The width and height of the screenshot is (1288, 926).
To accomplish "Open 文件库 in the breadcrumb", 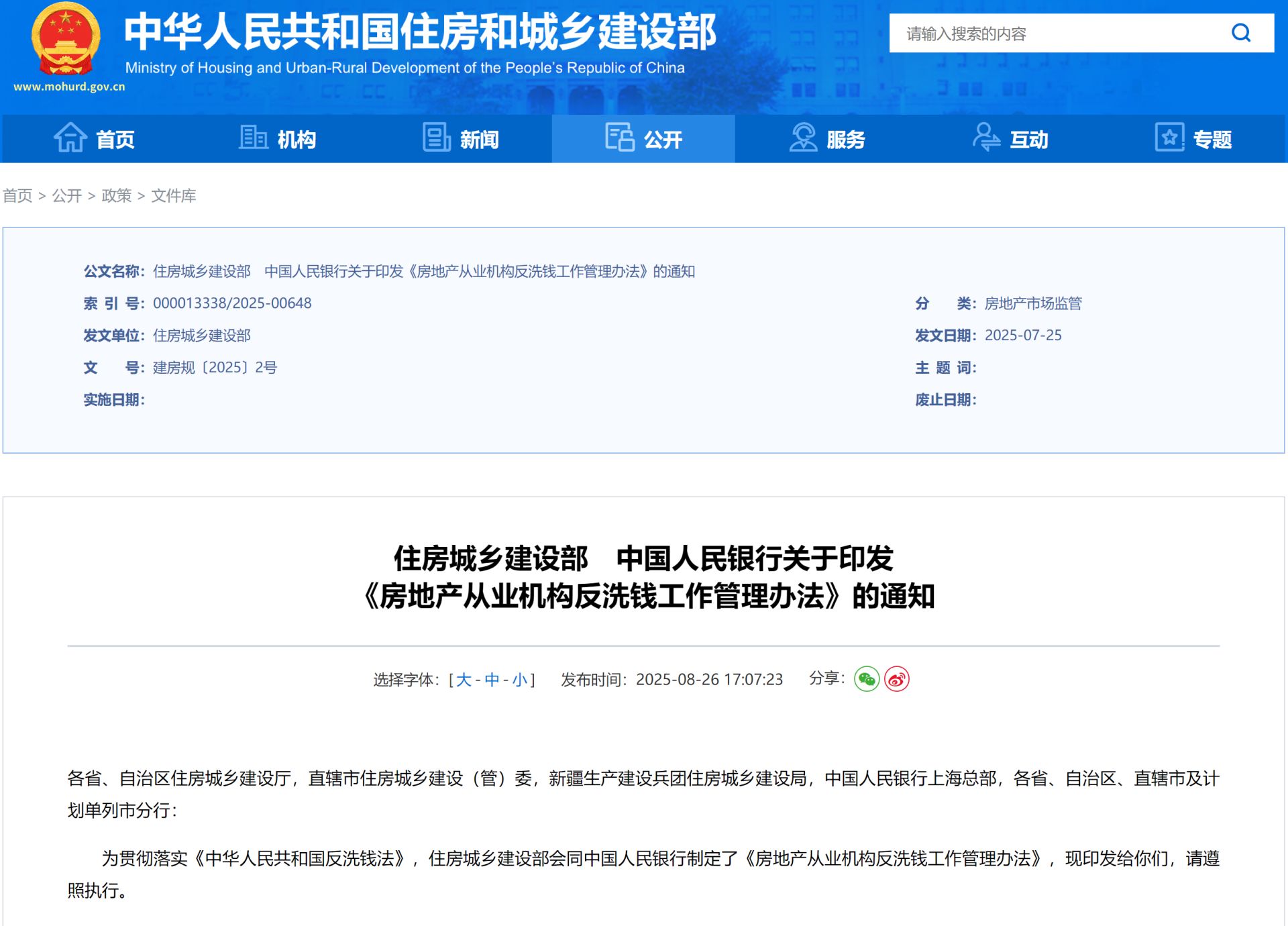I will pos(173,195).
